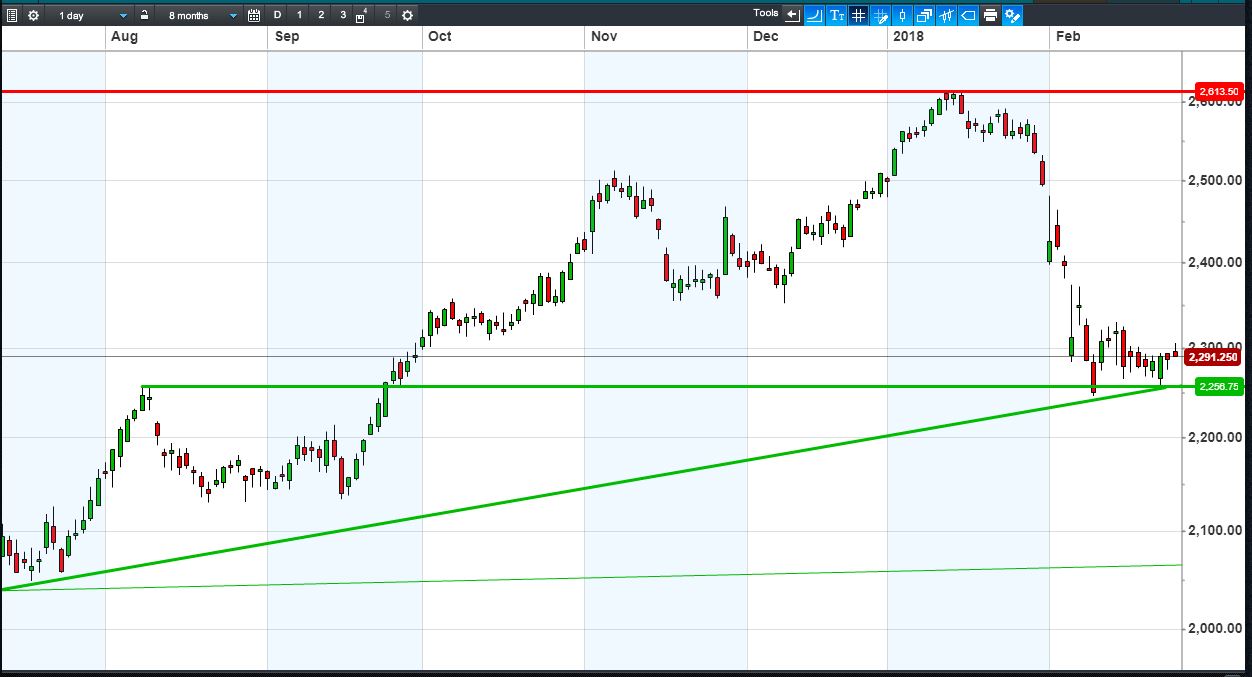The width and height of the screenshot is (1252, 677).
Task: Click the 2,500.00 price axis label
Action: pyautogui.click(x=1216, y=180)
